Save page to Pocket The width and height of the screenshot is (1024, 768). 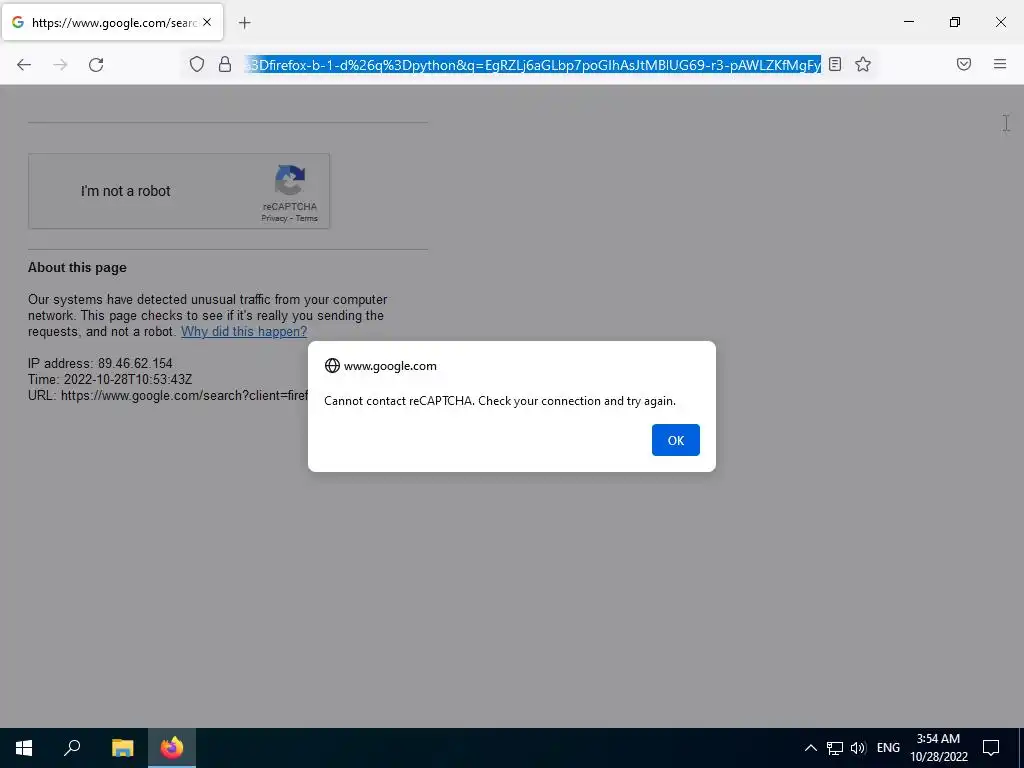tap(963, 64)
